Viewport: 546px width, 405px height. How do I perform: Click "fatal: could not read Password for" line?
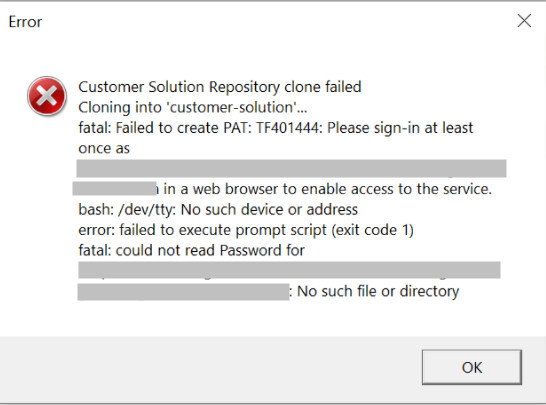pyautogui.click(x=192, y=250)
